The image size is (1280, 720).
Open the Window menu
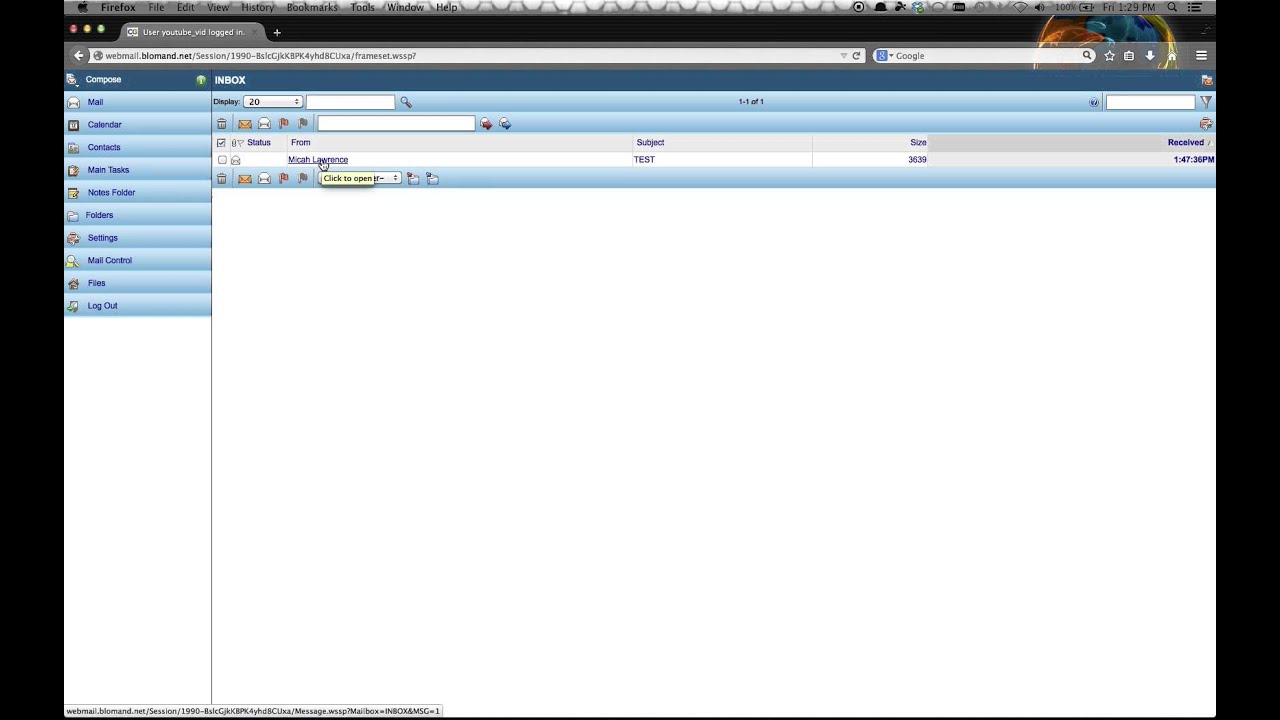(405, 7)
